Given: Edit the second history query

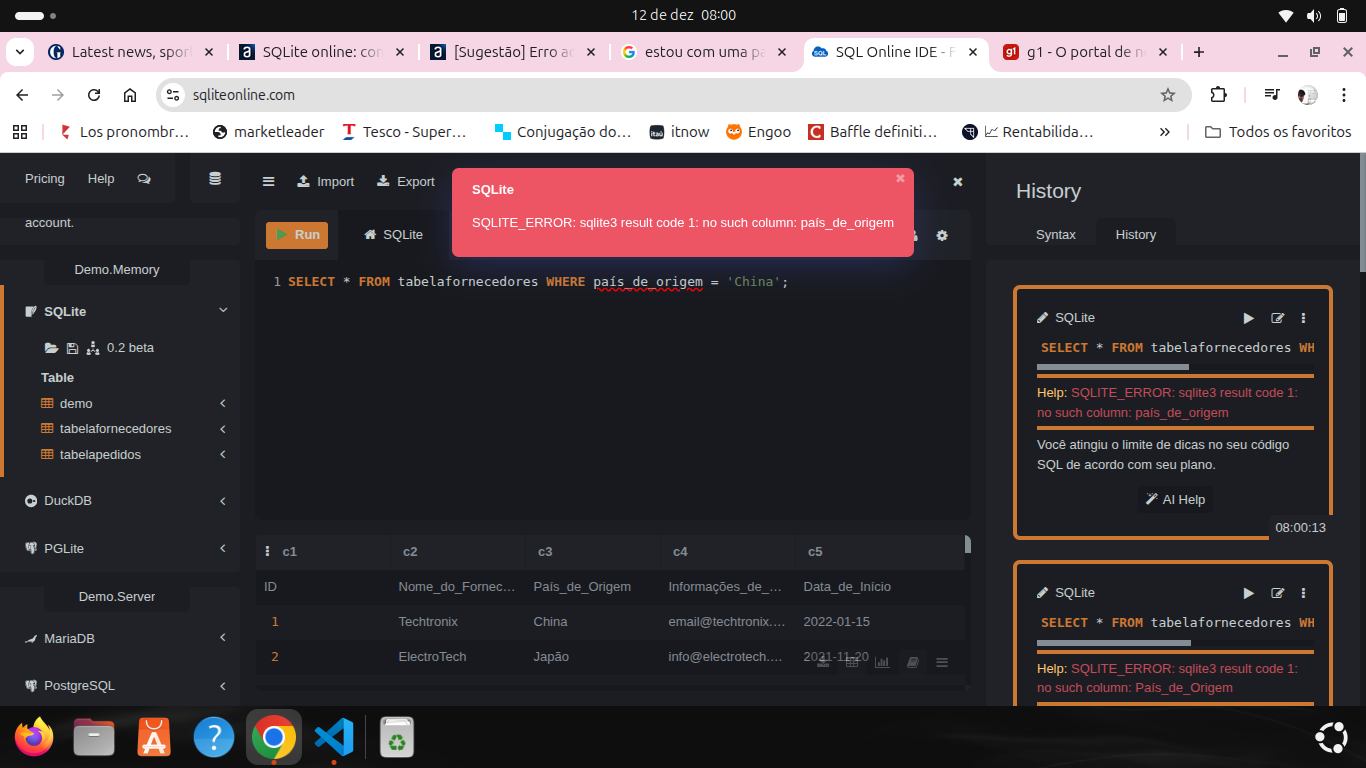Looking at the screenshot, I should click(x=1277, y=593).
